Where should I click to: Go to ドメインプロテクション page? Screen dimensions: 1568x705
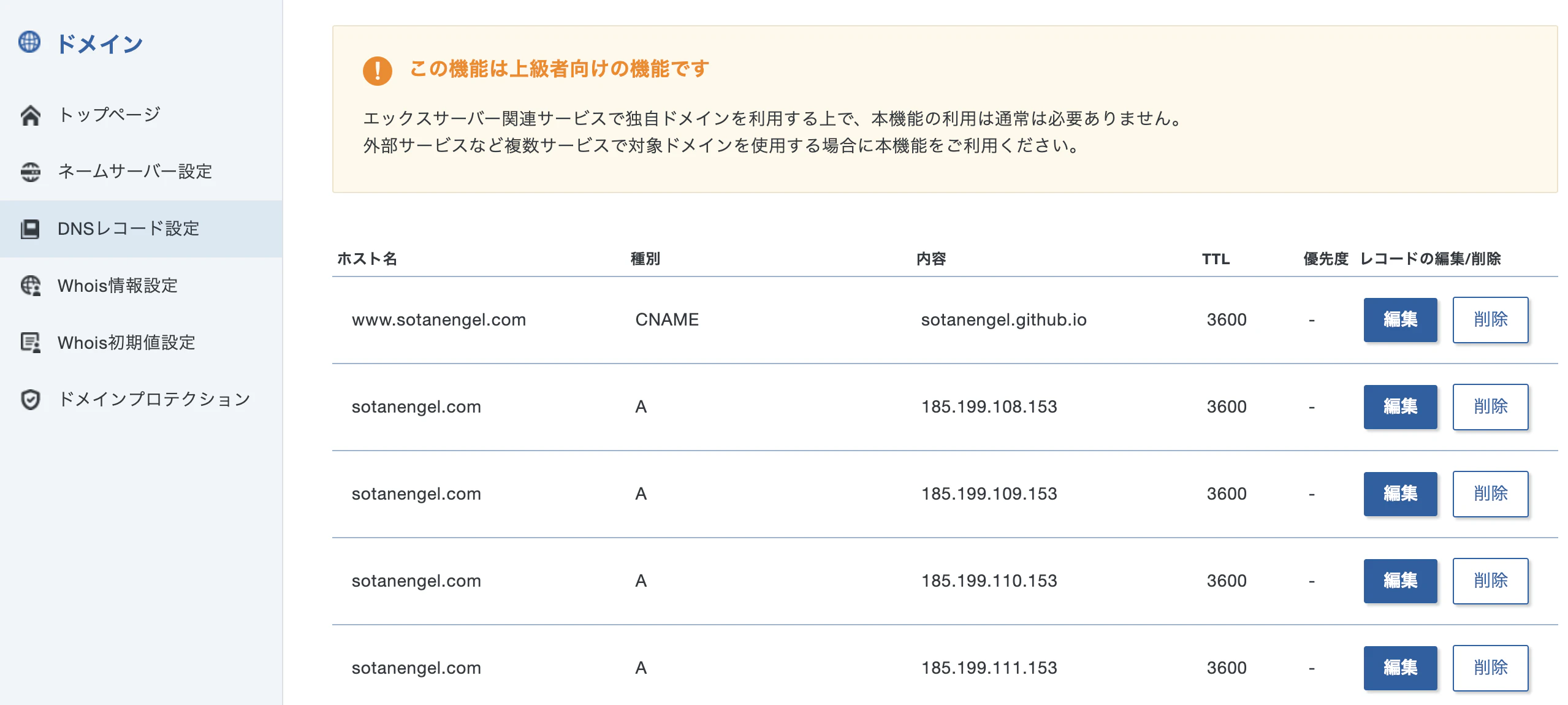154,400
